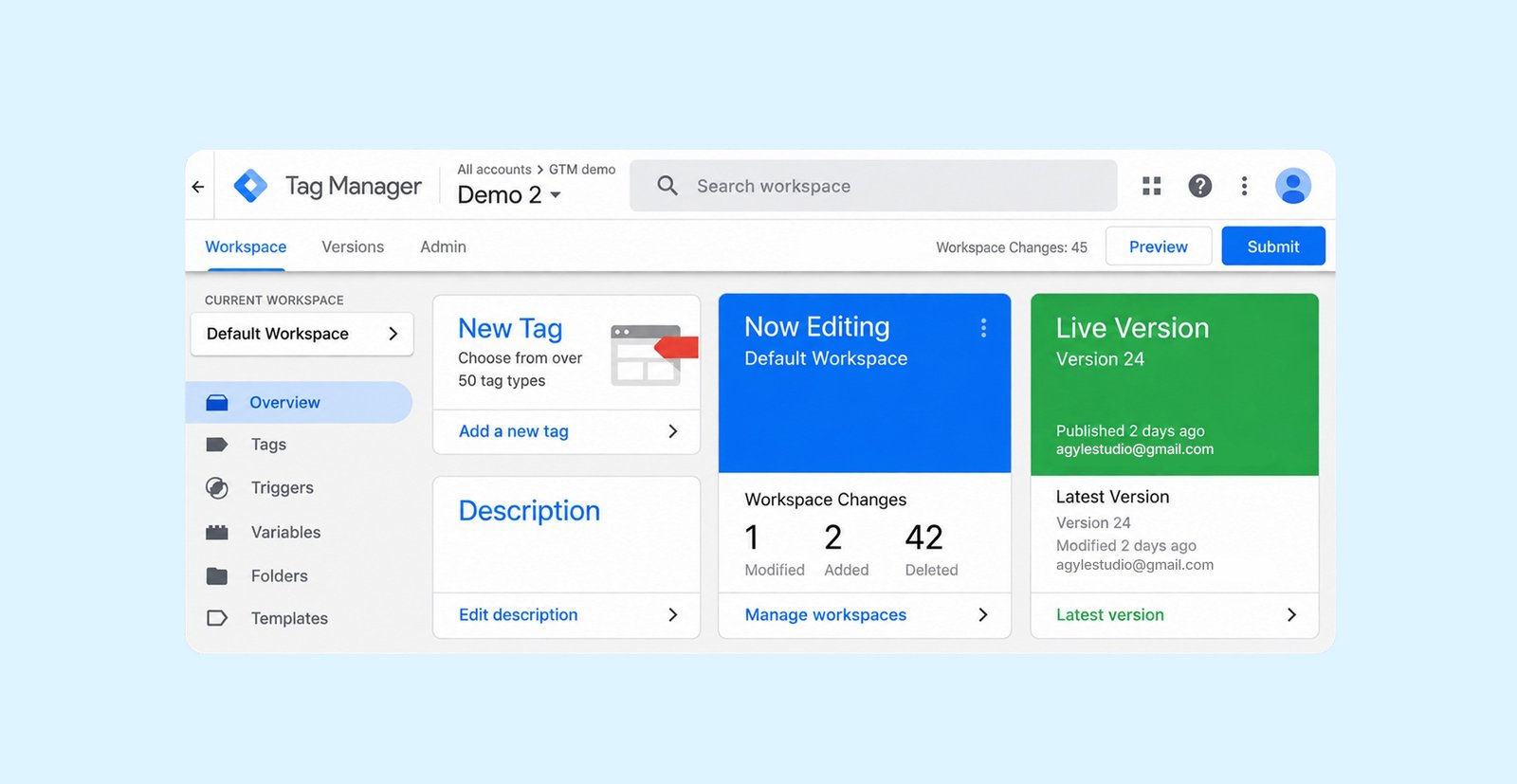The height and width of the screenshot is (784, 1517).
Task: Open the Demo 2 container dropdown
Action: coord(509,195)
